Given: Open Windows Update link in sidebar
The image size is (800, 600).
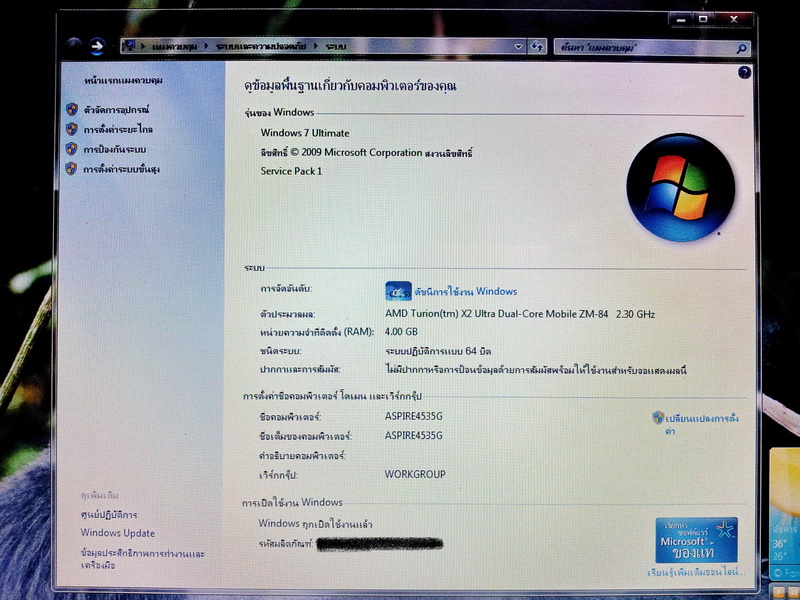Looking at the screenshot, I should pos(118,533).
